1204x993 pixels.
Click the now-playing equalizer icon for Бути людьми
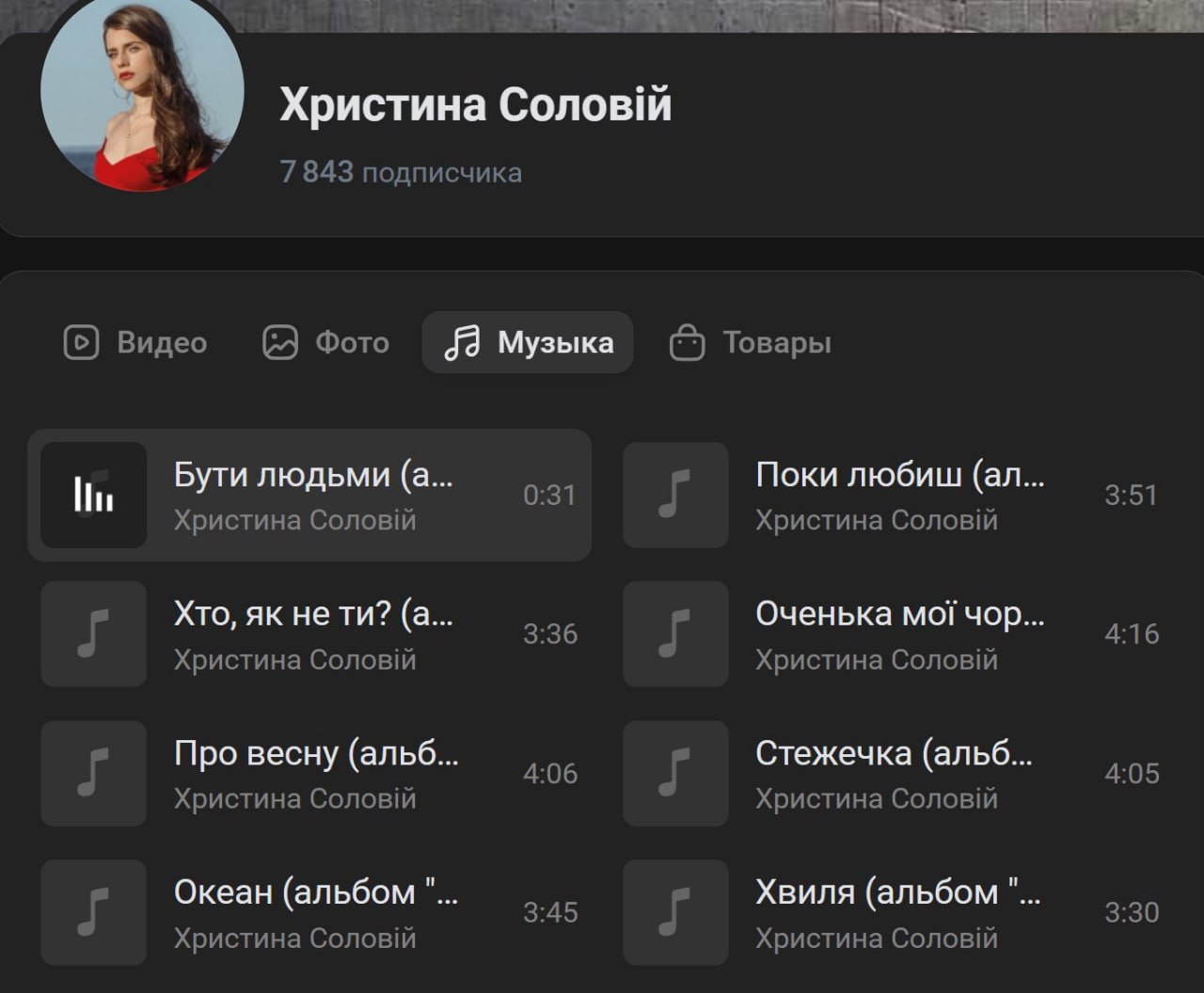coord(93,495)
